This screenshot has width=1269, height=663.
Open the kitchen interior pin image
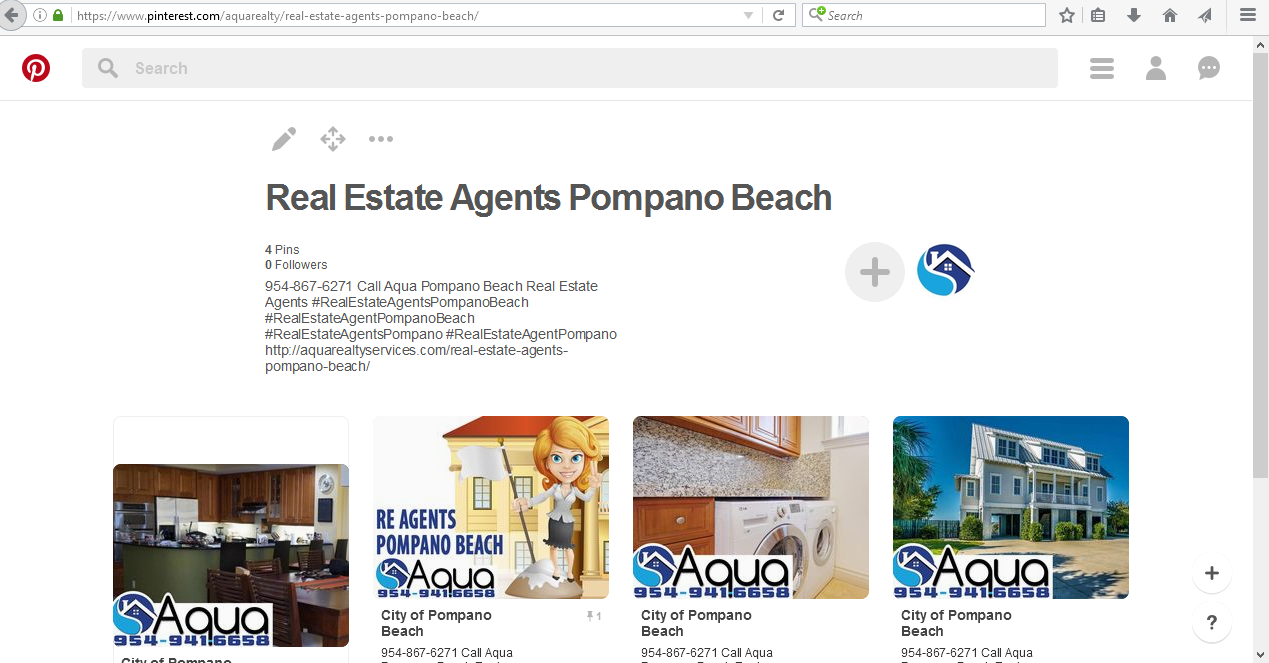click(x=231, y=555)
